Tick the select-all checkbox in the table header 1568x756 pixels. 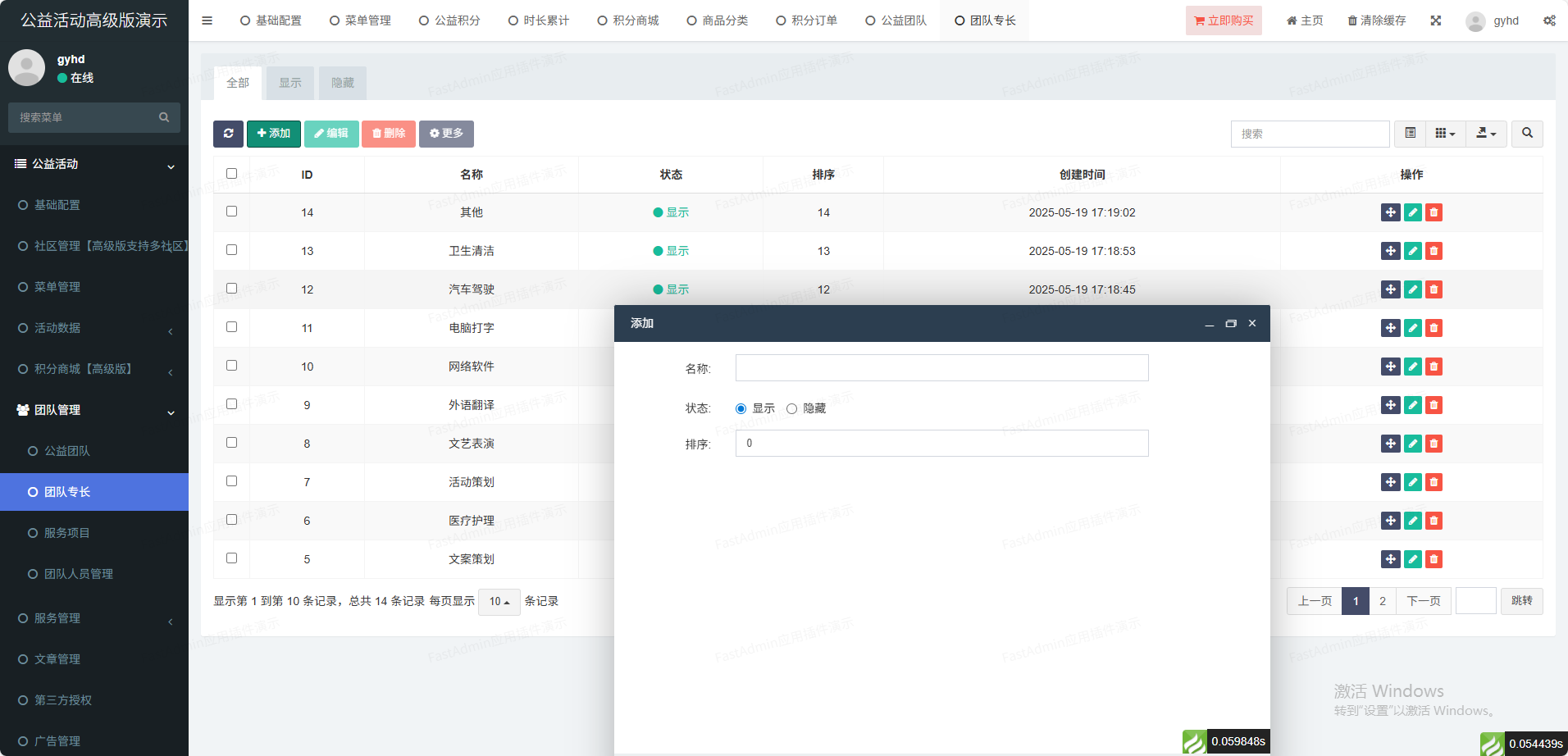231,174
